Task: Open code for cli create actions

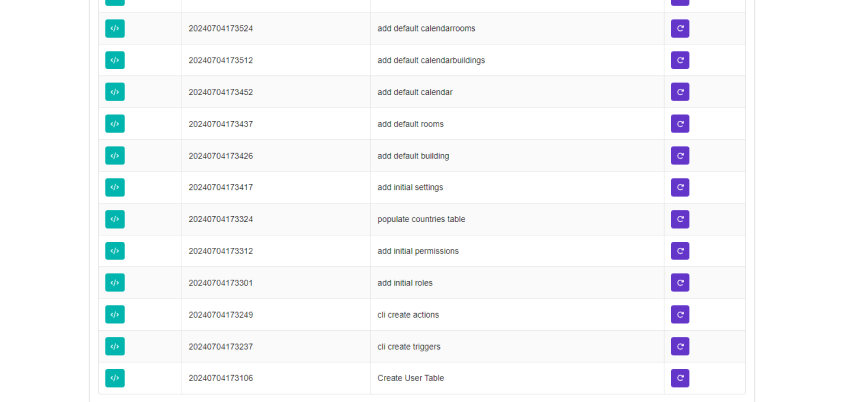Action: 115,315
